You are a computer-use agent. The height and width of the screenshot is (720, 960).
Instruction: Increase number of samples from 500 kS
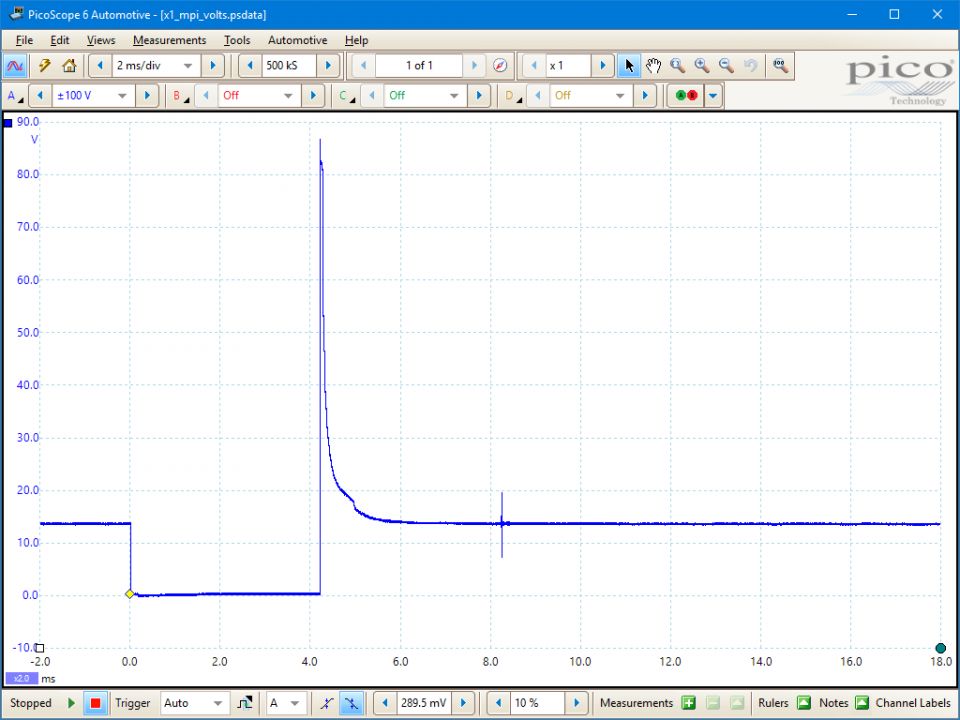[328, 66]
